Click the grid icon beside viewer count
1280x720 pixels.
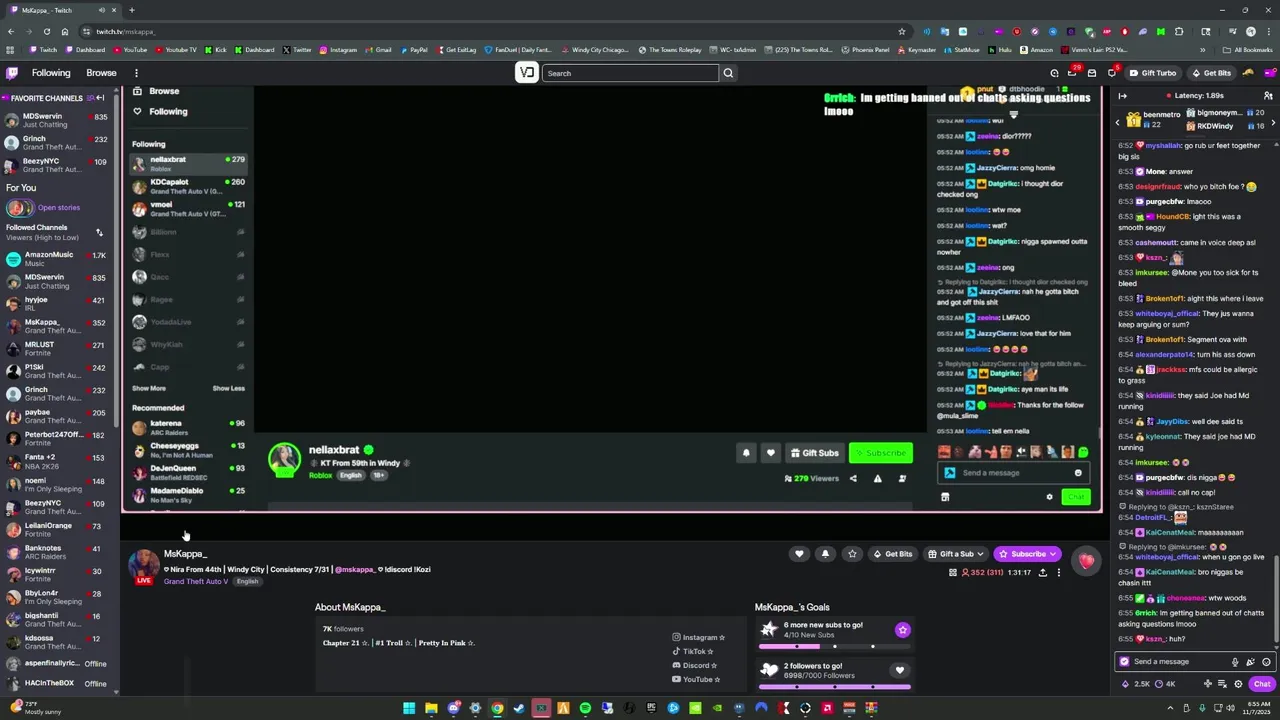point(952,573)
